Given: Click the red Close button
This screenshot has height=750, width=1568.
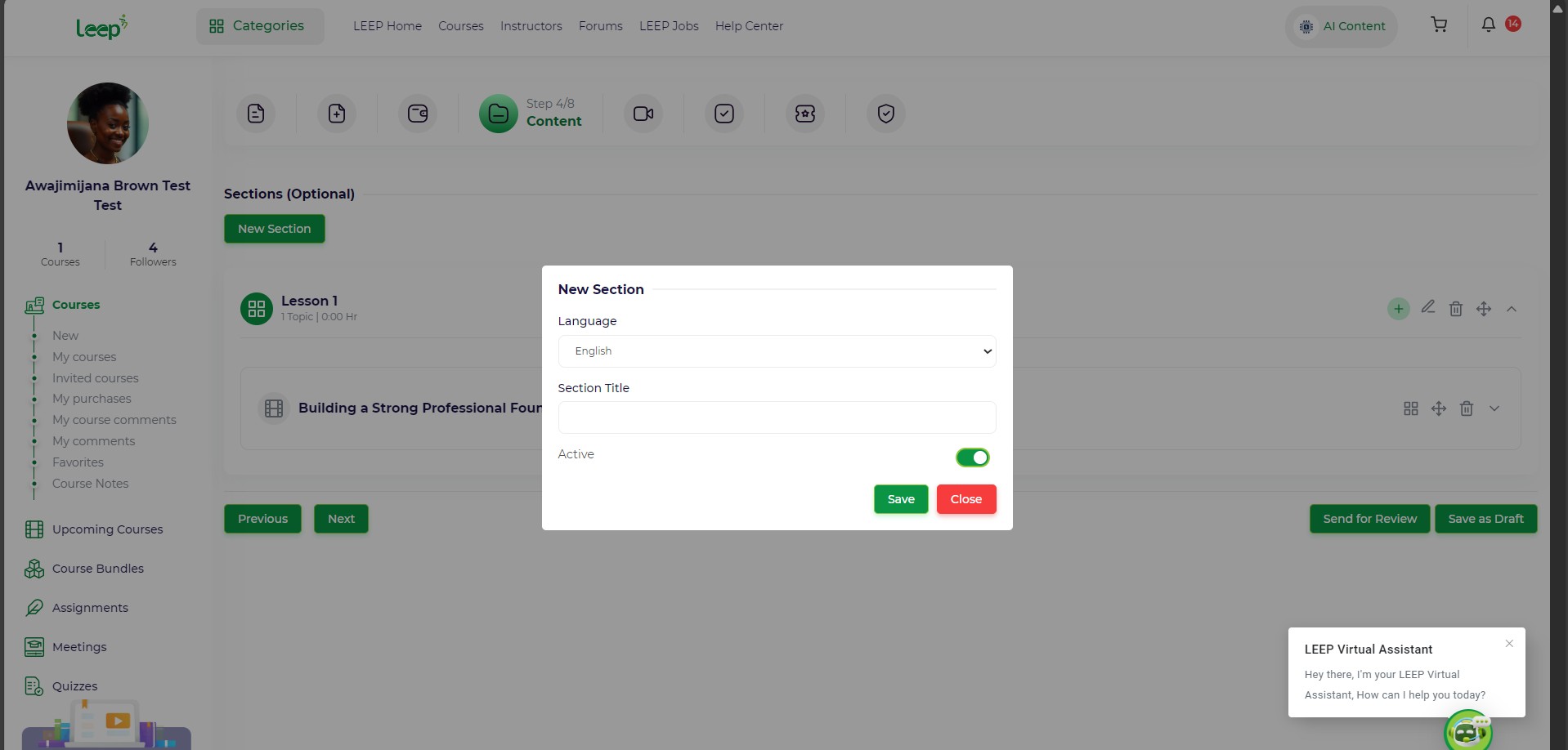Looking at the screenshot, I should pos(965,499).
